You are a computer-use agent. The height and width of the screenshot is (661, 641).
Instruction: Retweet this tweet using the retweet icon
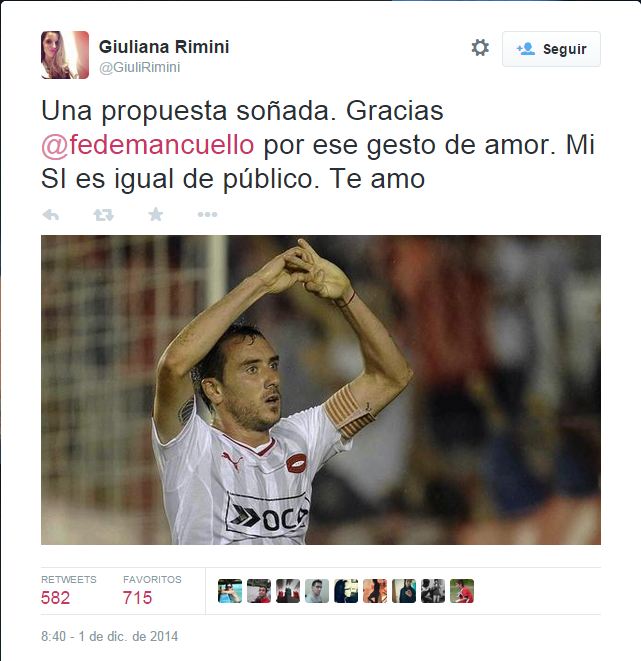coord(103,215)
